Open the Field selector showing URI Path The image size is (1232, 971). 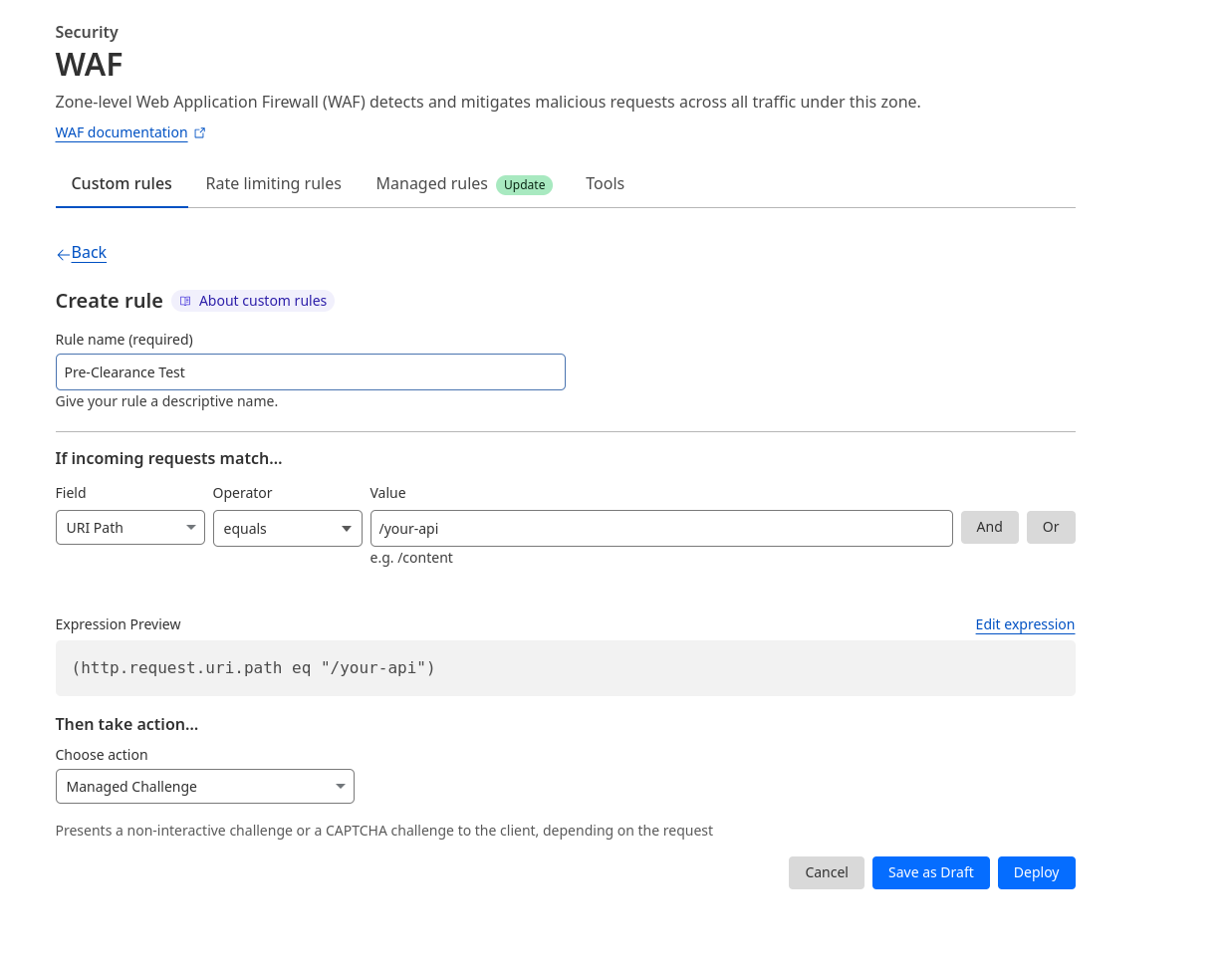(129, 527)
